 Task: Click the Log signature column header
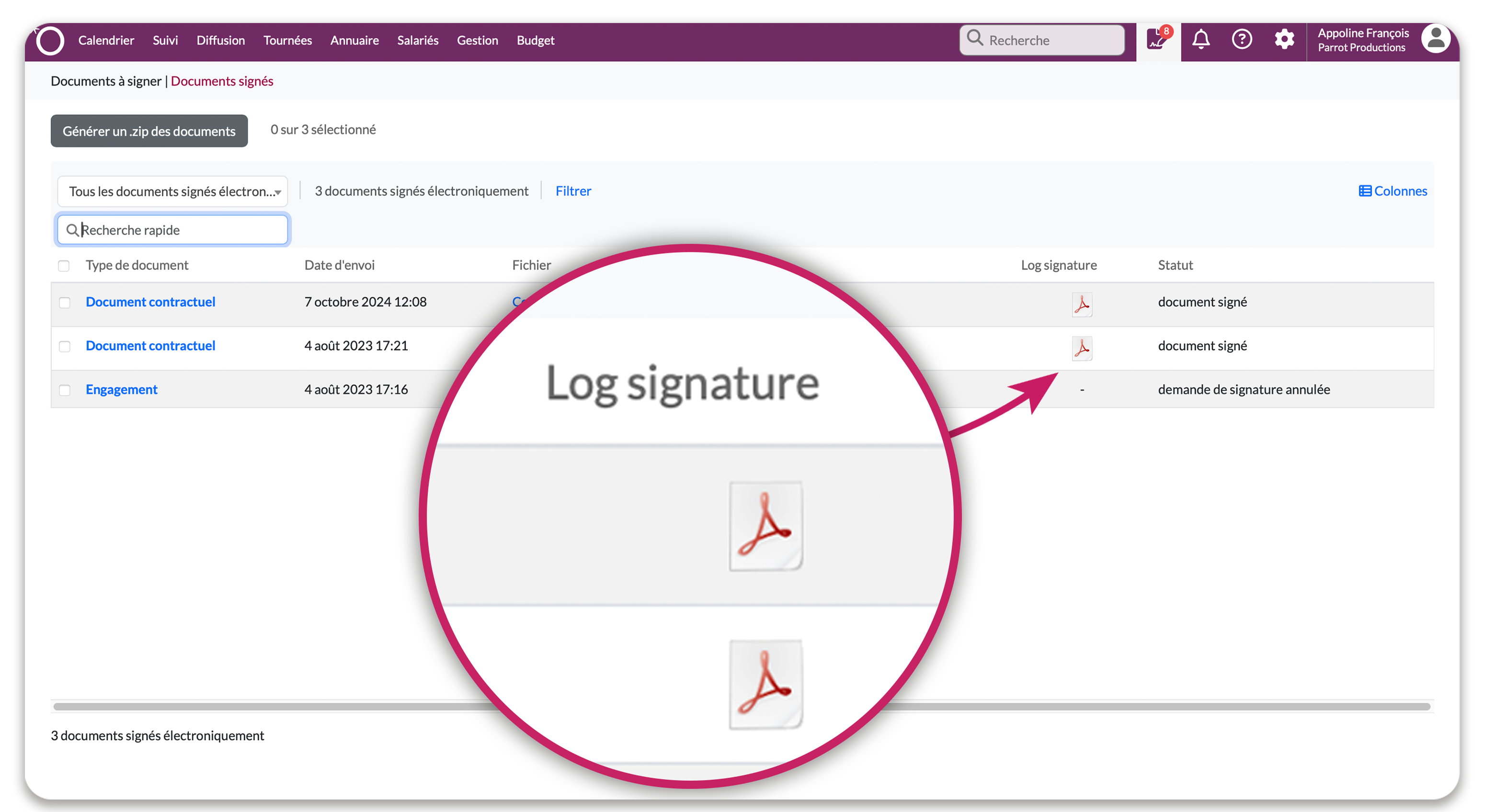click(x=1059, y=265)
